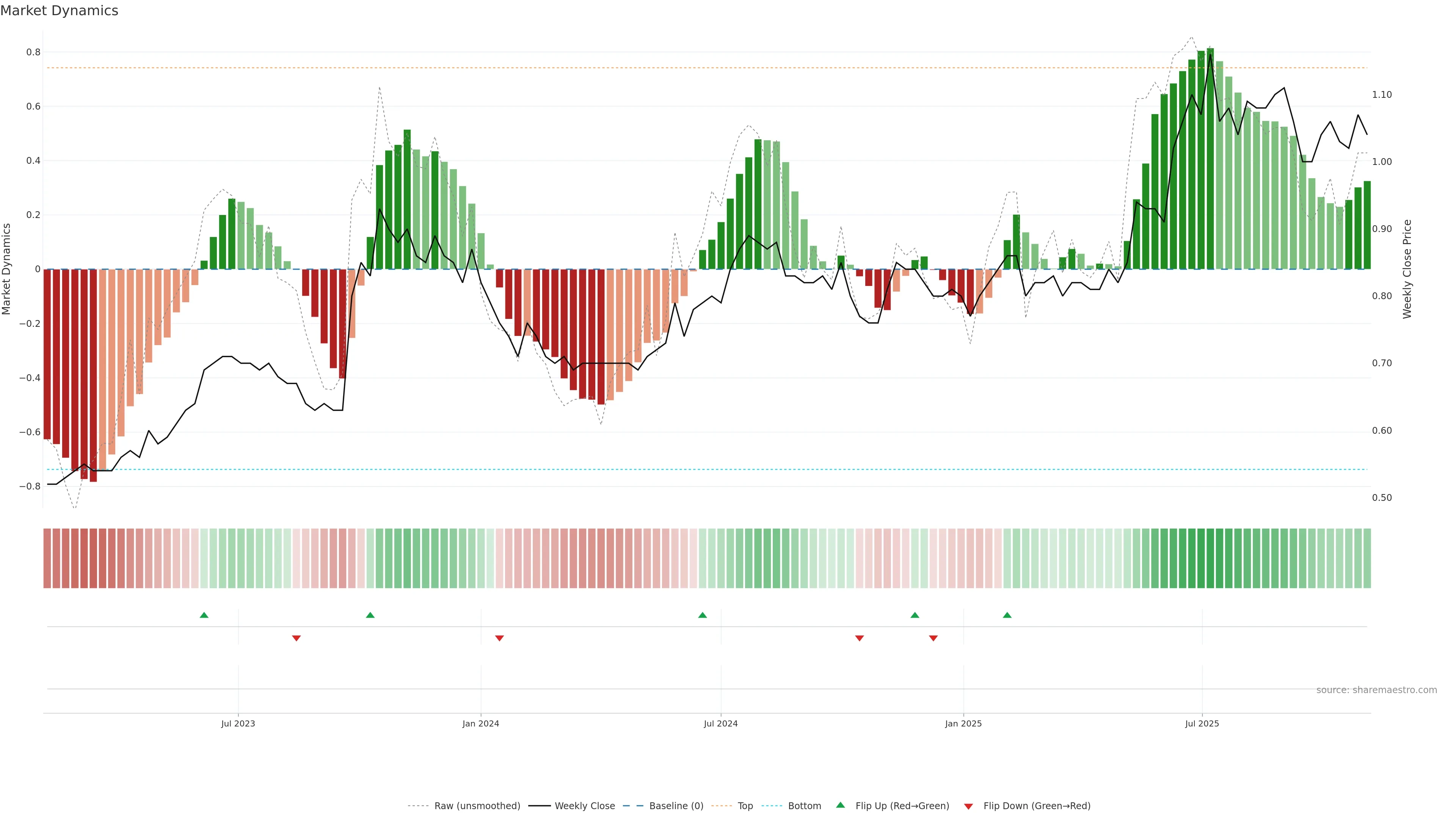Click the Weekly Close Price axis title
The height and width of the screenshot is (819, 1456).
pos(1407,269)
